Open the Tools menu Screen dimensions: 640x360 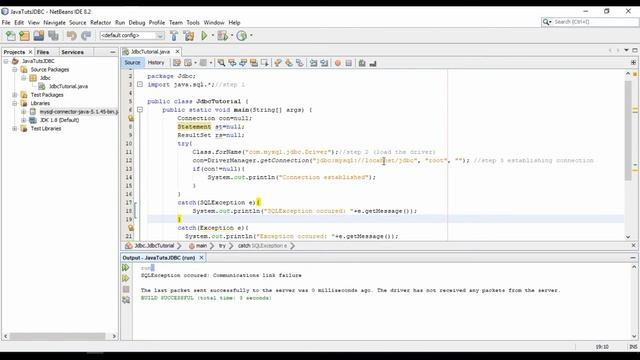tap(193, 22)
